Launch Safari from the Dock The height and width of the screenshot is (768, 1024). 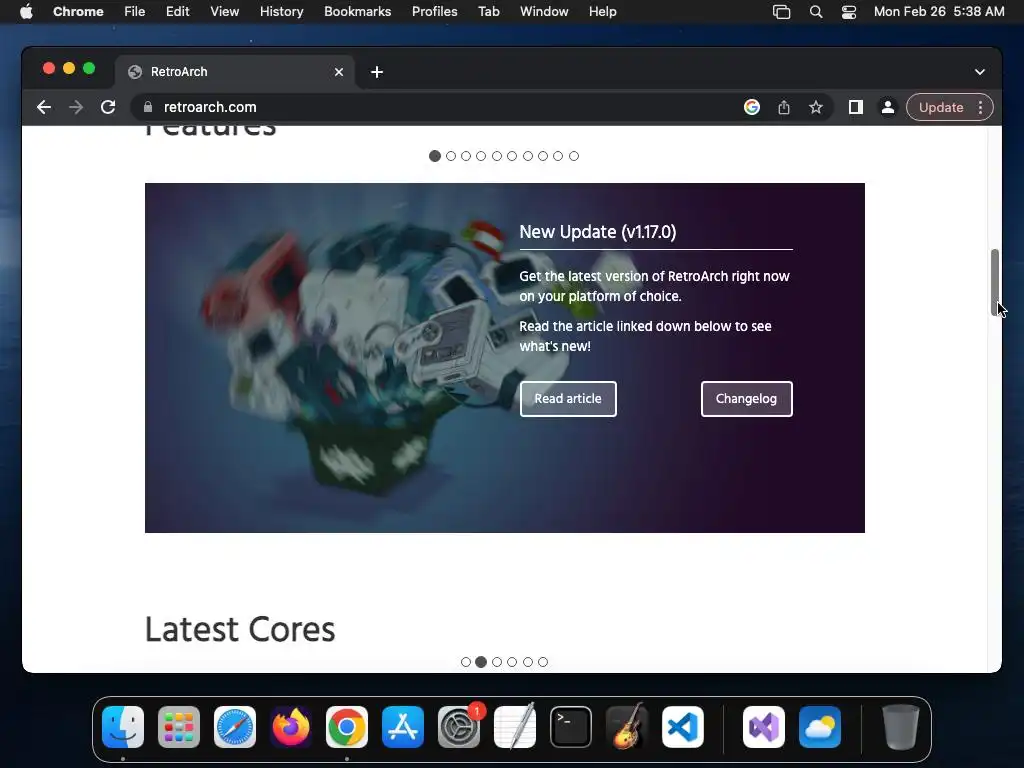click(234, 727)
